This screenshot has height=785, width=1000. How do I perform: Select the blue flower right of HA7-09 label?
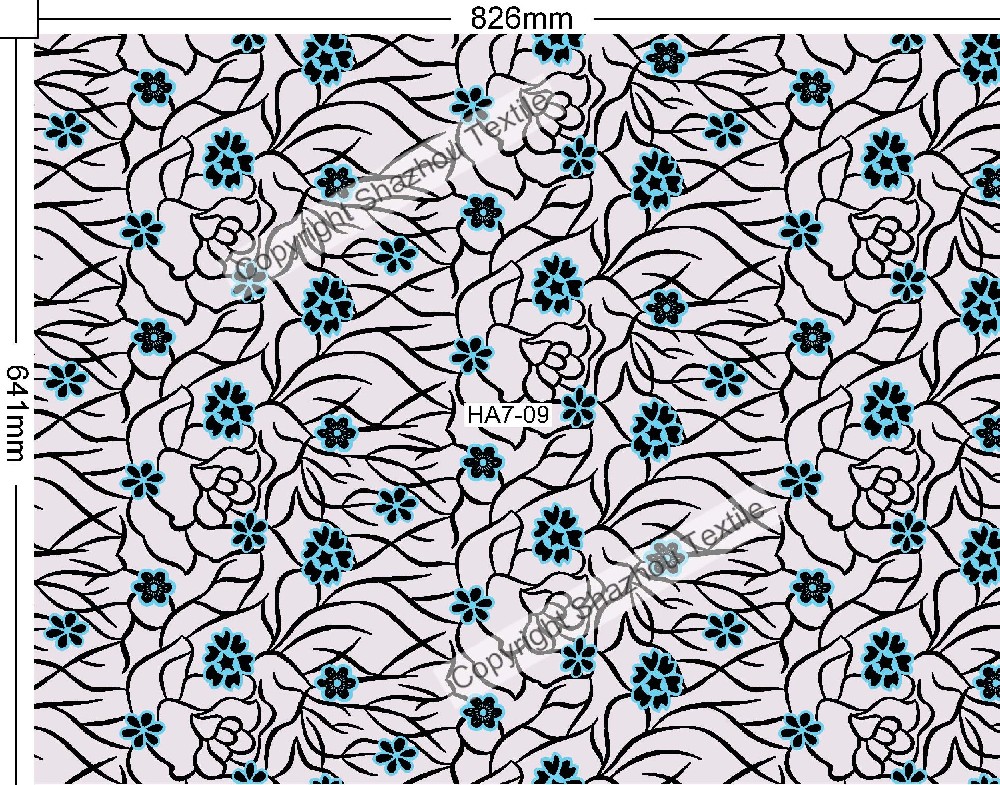(x=578, y=408)
